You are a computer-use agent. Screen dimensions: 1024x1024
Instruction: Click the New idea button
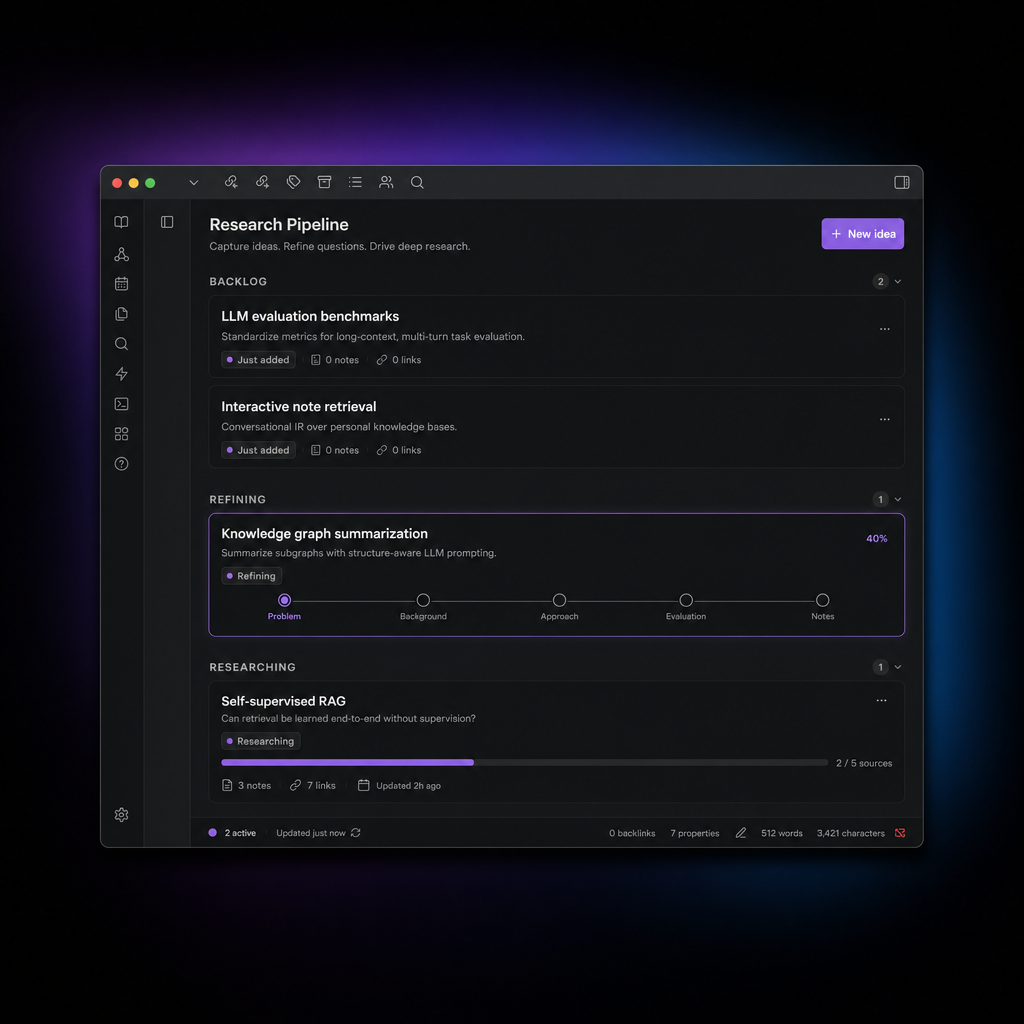[862, 234]
